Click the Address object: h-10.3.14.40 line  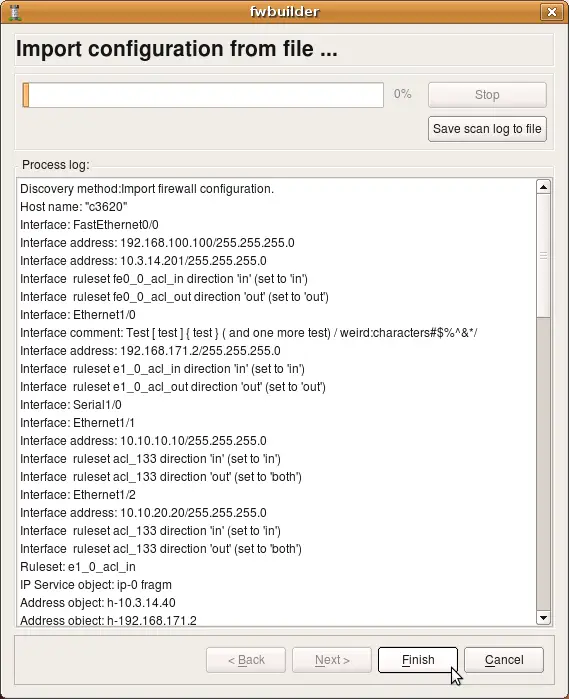[x=98, y=603]
